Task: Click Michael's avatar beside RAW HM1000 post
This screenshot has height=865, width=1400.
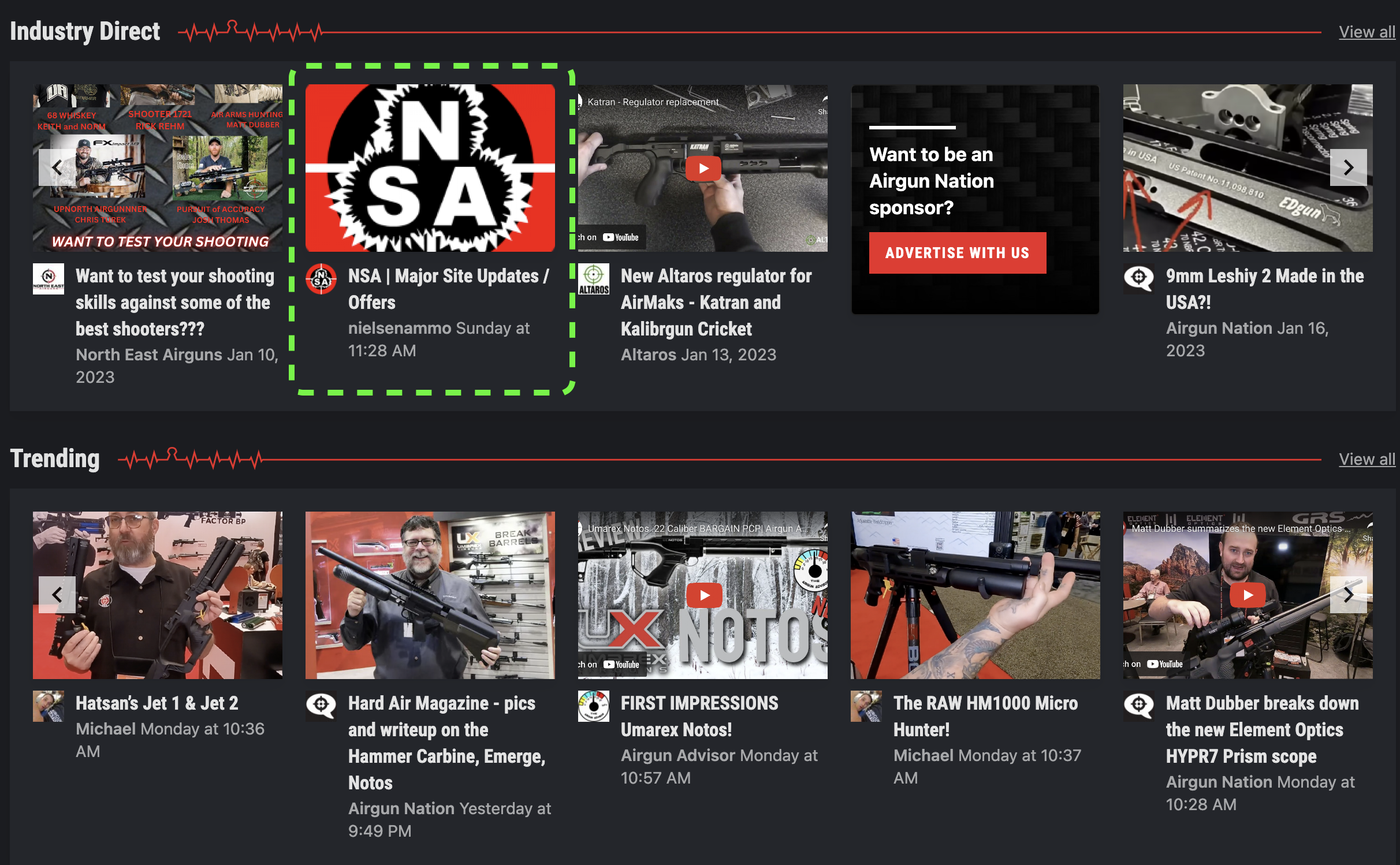Action: pyautogui.click(x=866, y=706)
